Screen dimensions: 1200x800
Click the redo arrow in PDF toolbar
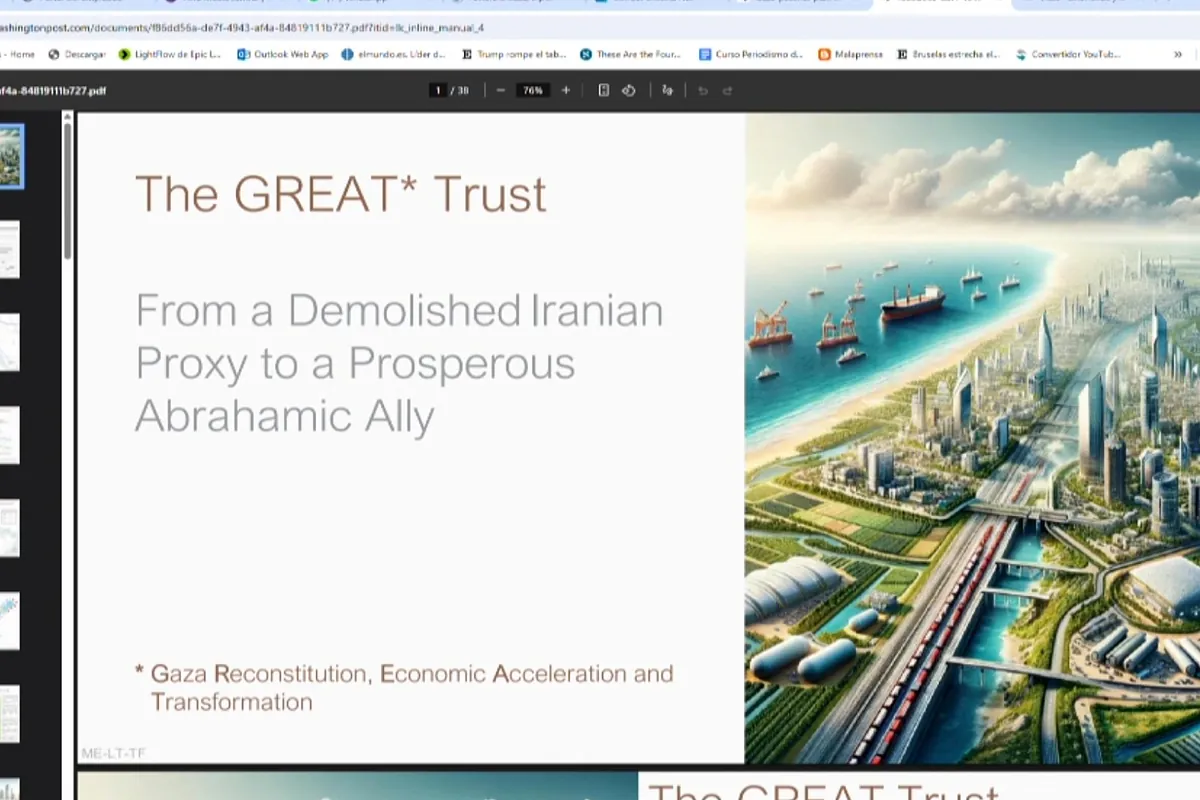click(x=728, y=90)
